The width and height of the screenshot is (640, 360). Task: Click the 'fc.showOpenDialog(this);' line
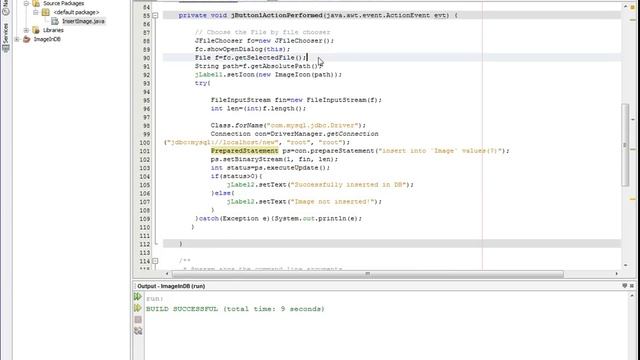[242, 49]
